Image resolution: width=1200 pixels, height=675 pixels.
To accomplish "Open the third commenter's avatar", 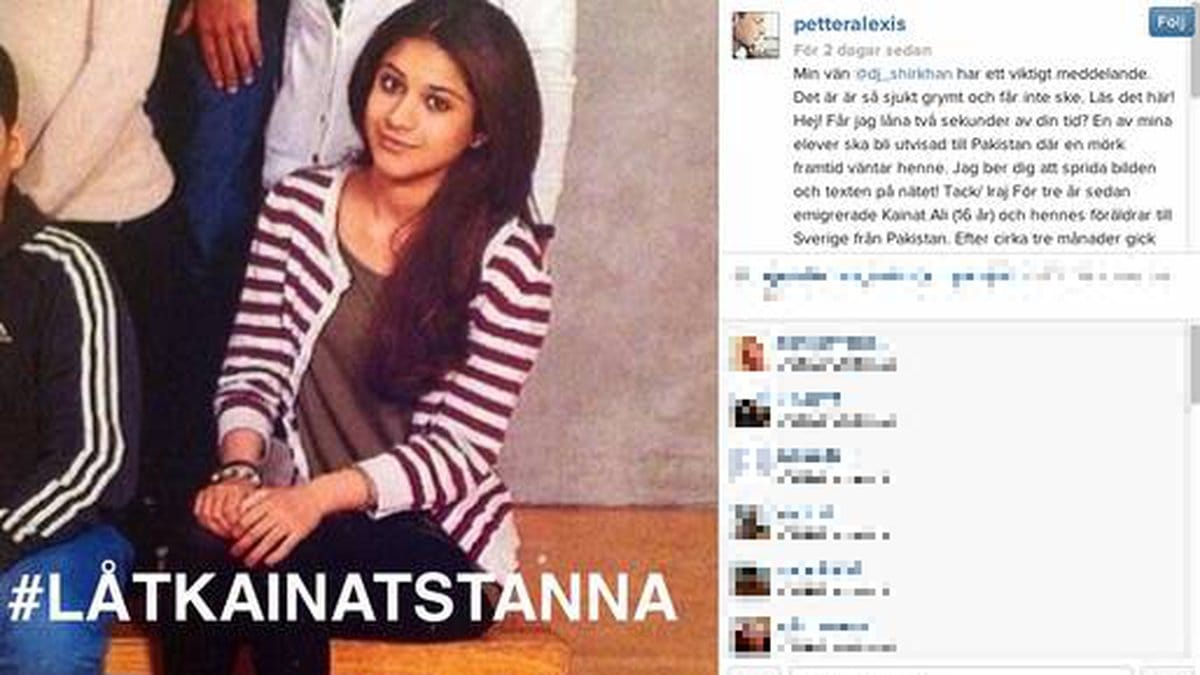I will pyautogui.click(x=750, y=465).
